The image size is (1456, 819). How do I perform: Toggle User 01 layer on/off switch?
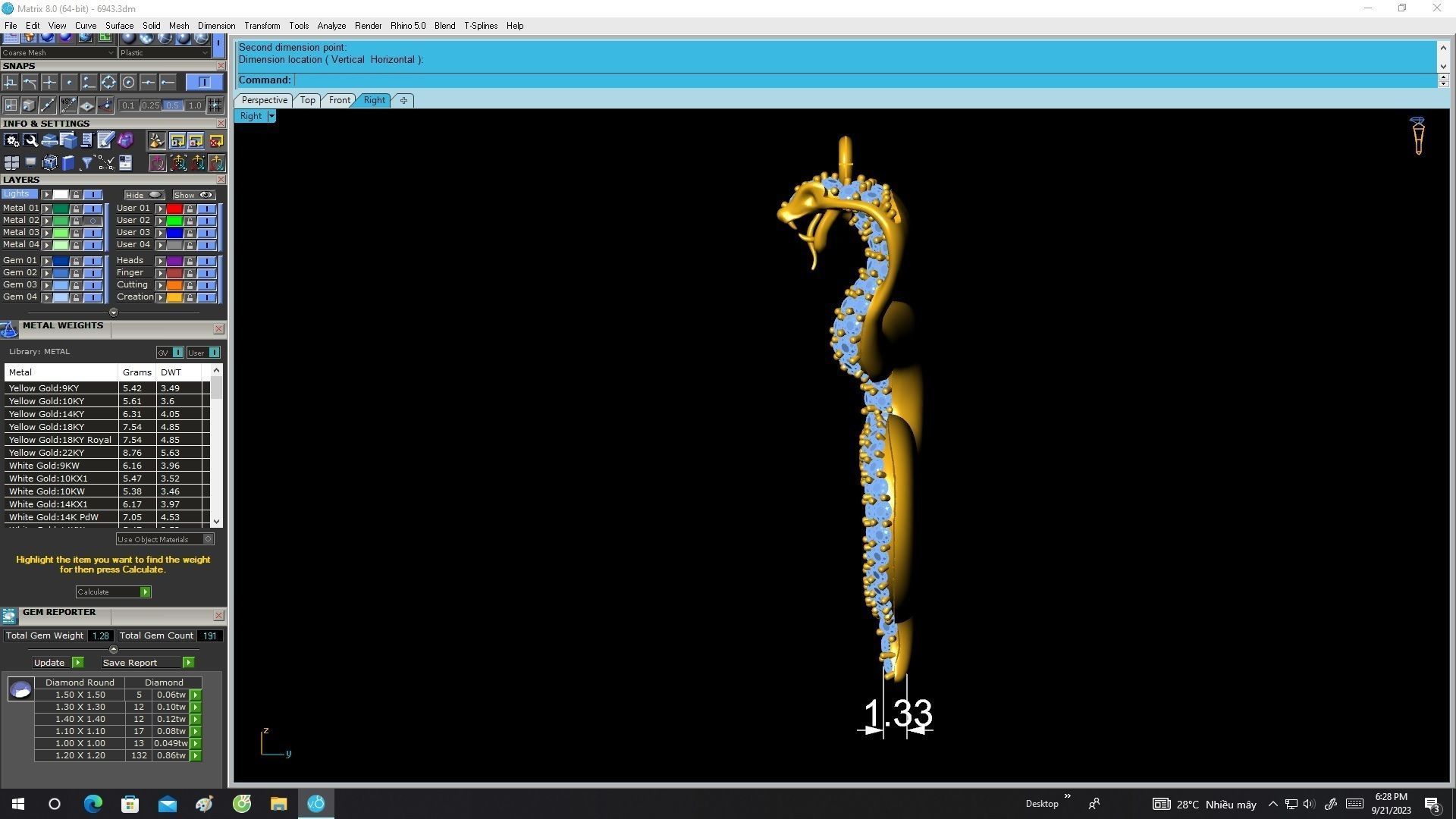[206, 209]
